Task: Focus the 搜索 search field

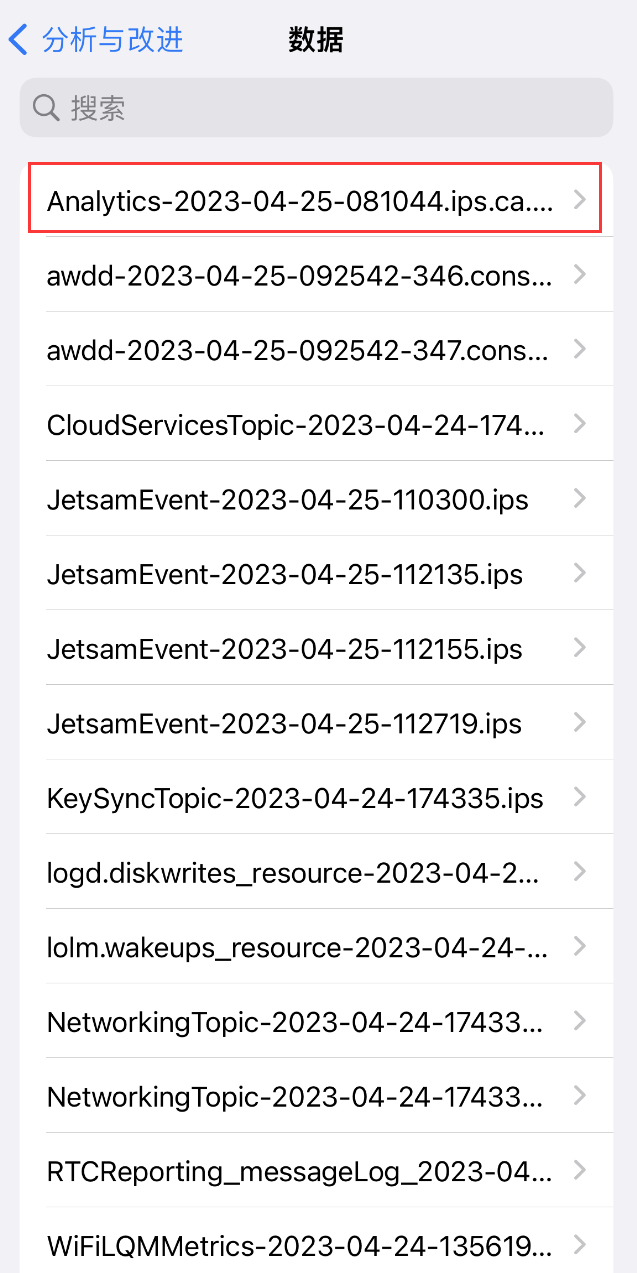Action: [330, 108]
